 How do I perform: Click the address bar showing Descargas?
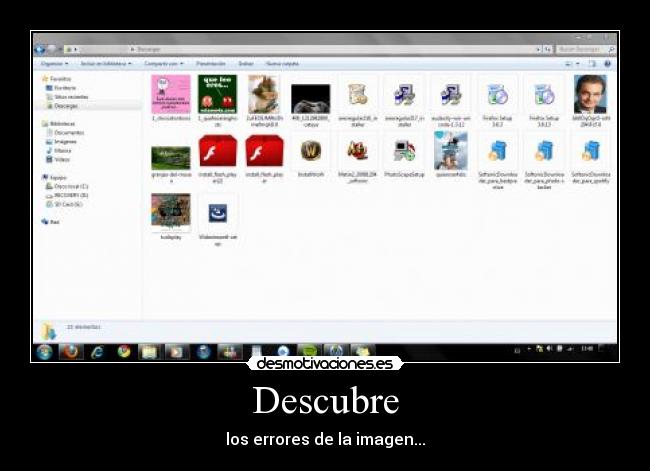(301, 49)
